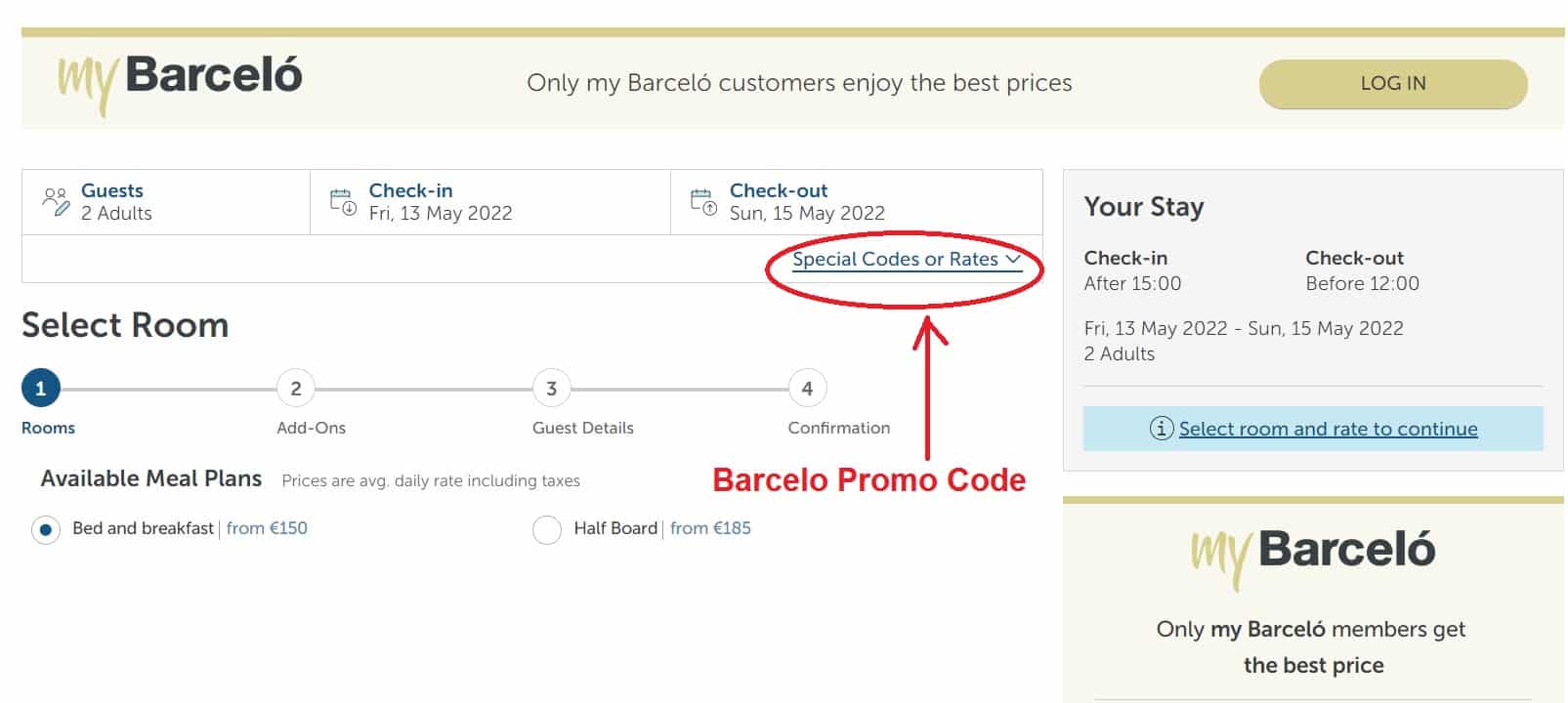Click the step 1 Rooms circle indicator
This screenshot has width=1568, height=703.
[x=41, y=388]
